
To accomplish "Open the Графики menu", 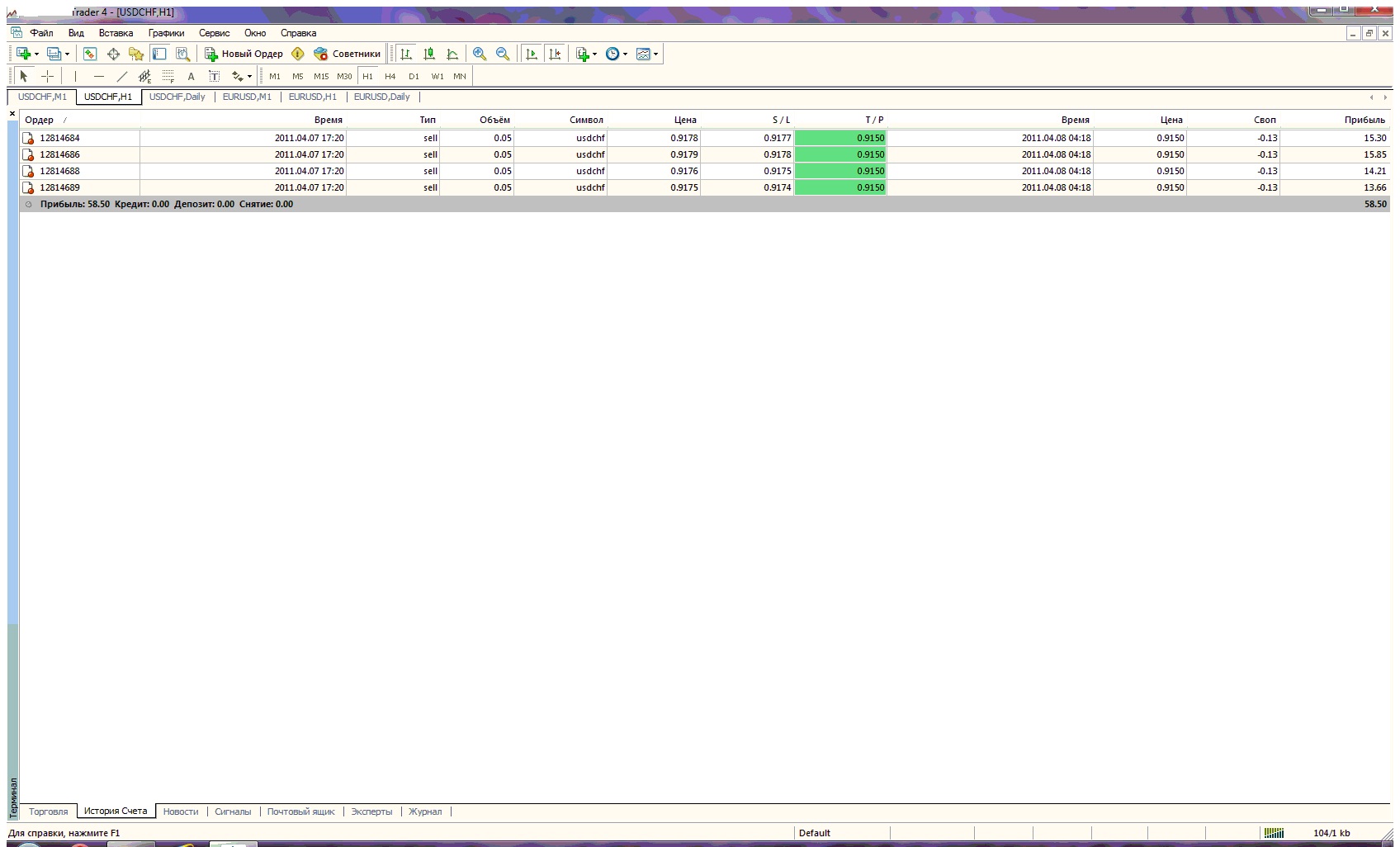I will pyautogui.click(x=167, y=33).
